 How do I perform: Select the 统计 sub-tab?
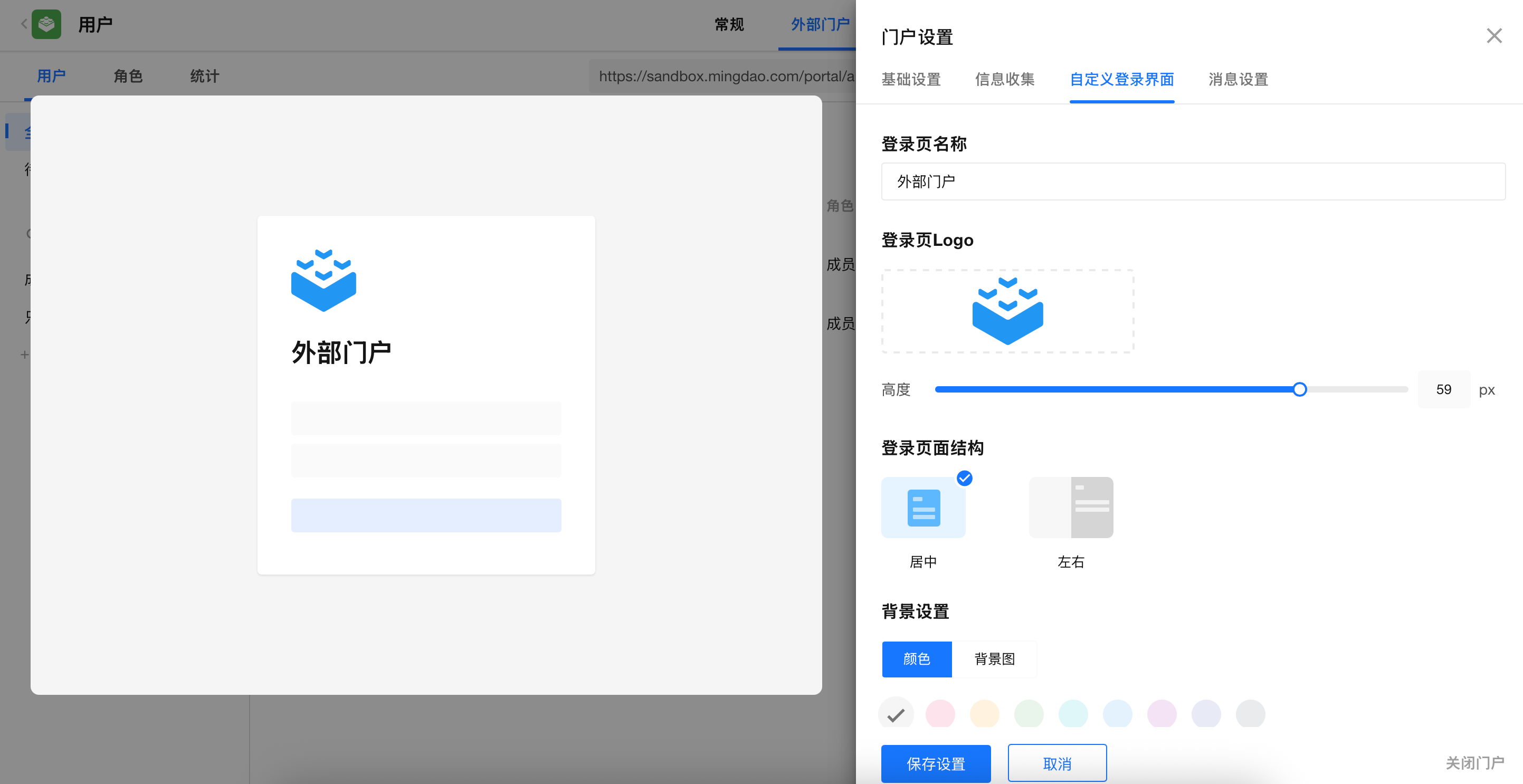(205, 77)
